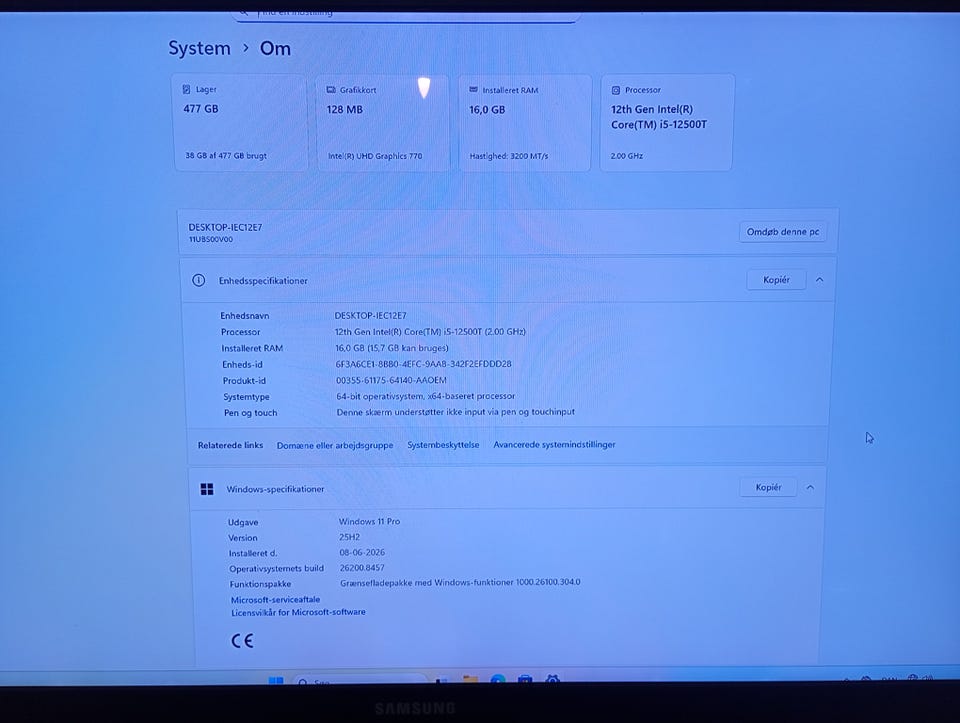Open File Explorer from the taskbar

(x=470, y=680)
